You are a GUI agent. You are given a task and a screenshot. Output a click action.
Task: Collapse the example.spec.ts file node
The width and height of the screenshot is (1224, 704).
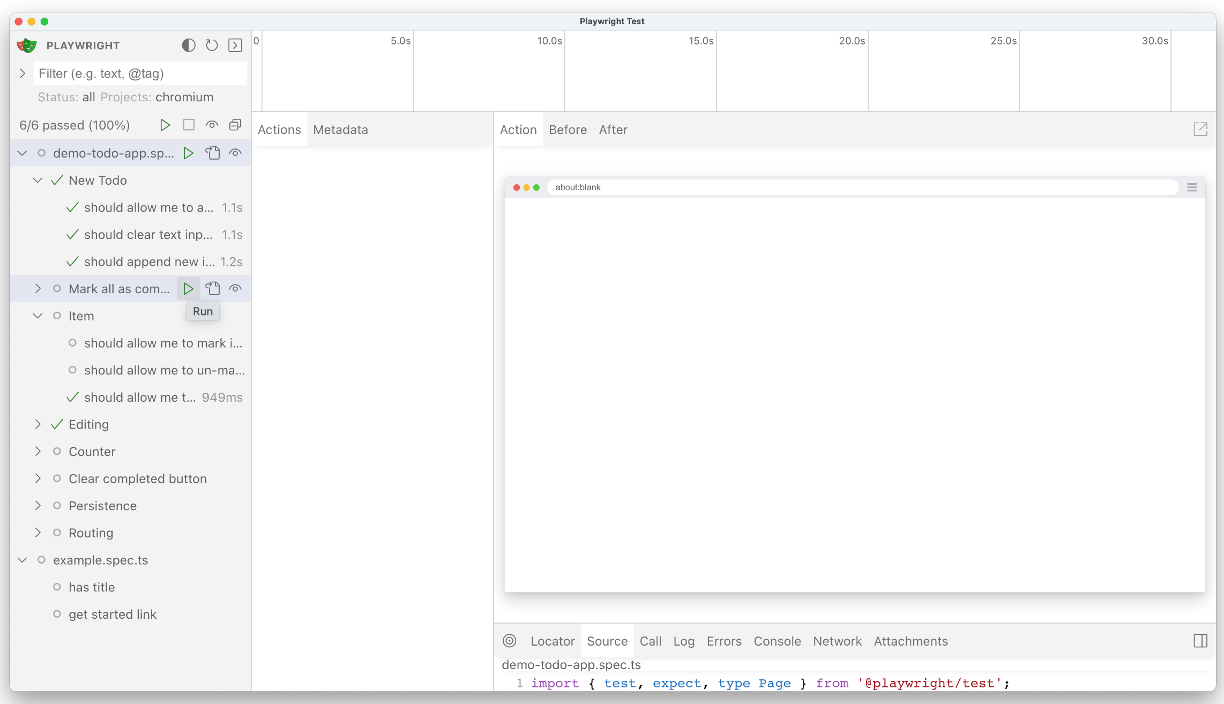click(22, 560)
